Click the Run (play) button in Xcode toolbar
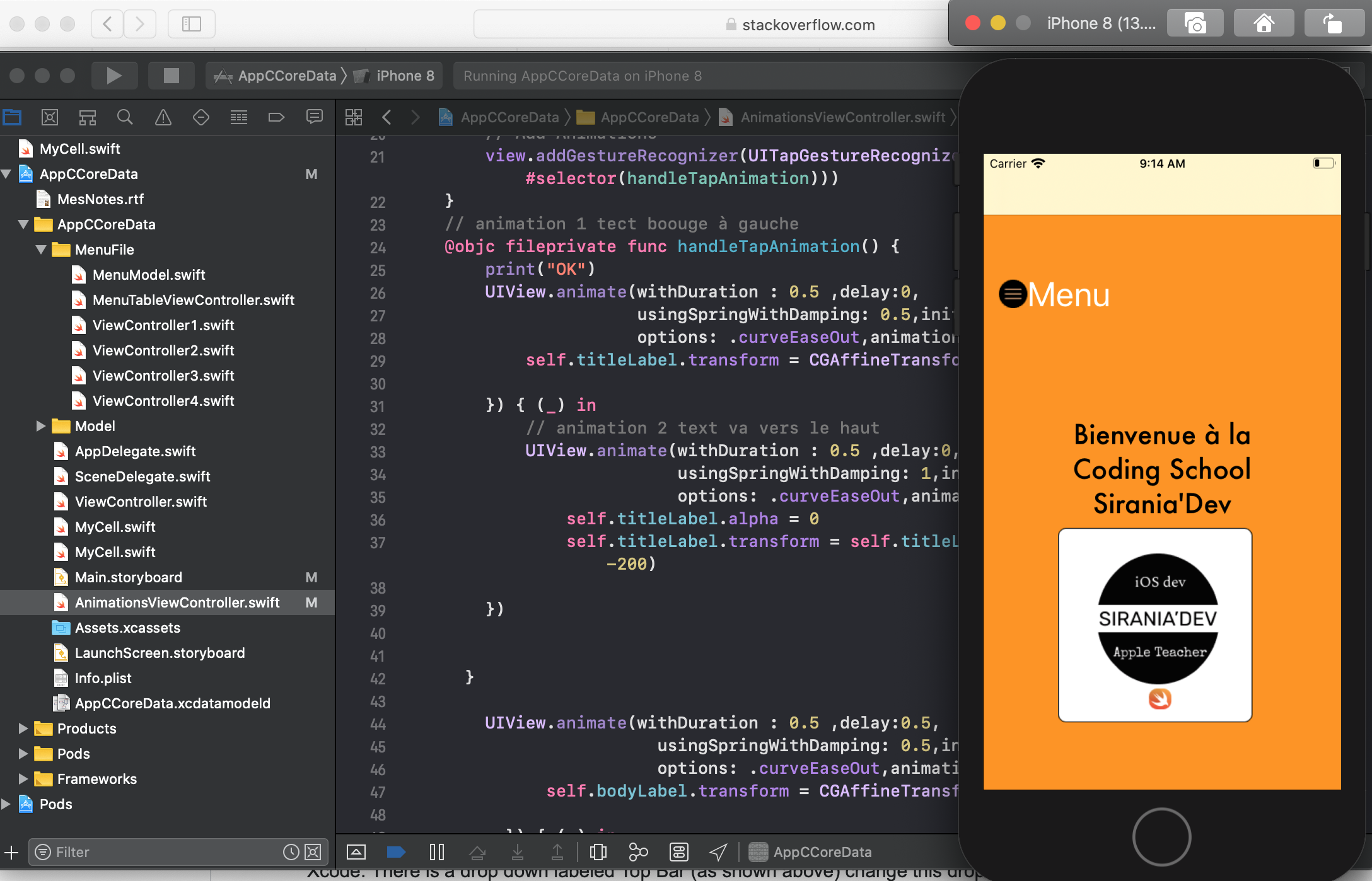Screen dimensions: 1372x881 114,76
